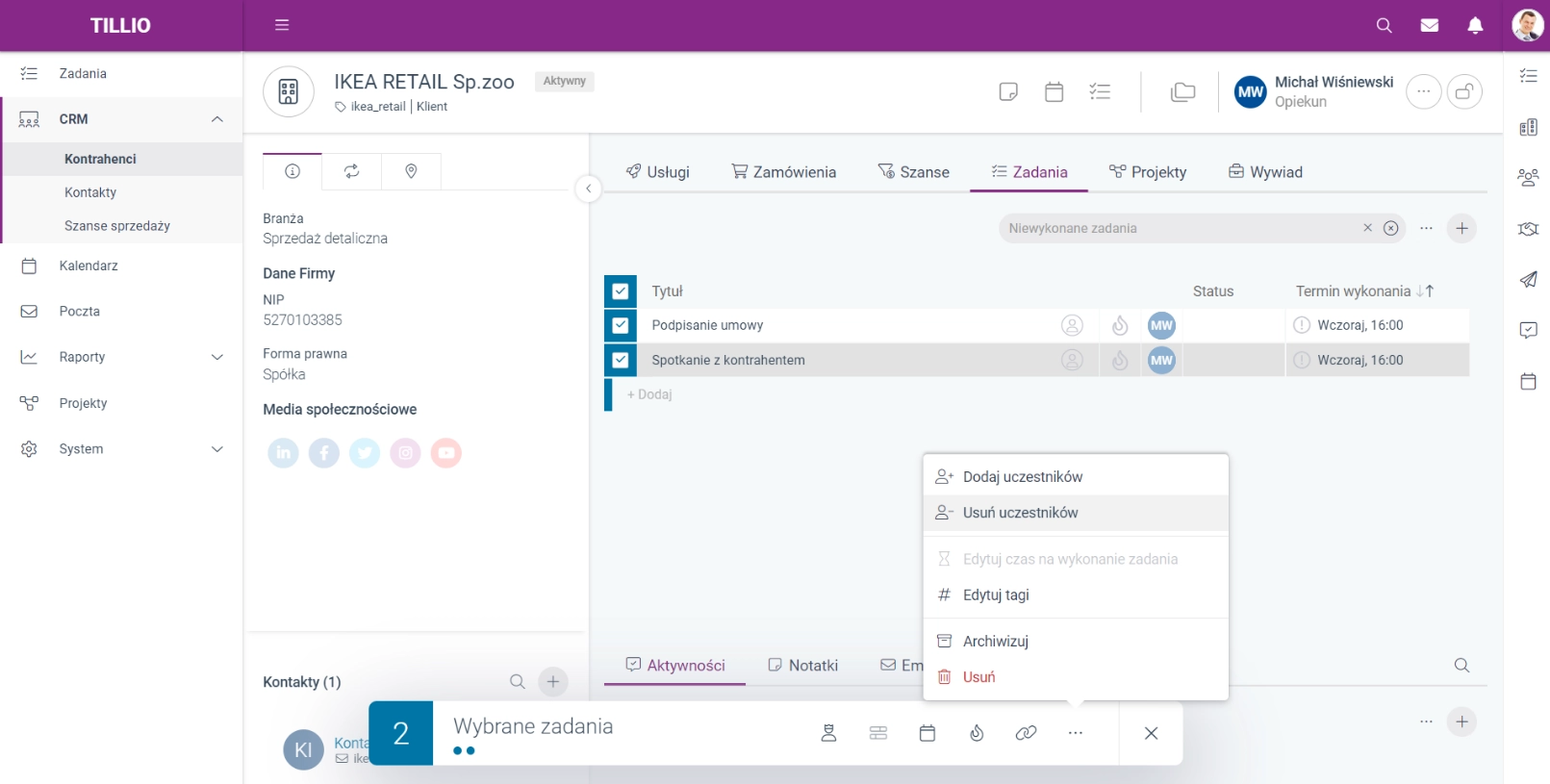This screenshot has height=784, width=1550.
Task: Select Usuń uczestników in context menu
Action: click(1076, 513)
